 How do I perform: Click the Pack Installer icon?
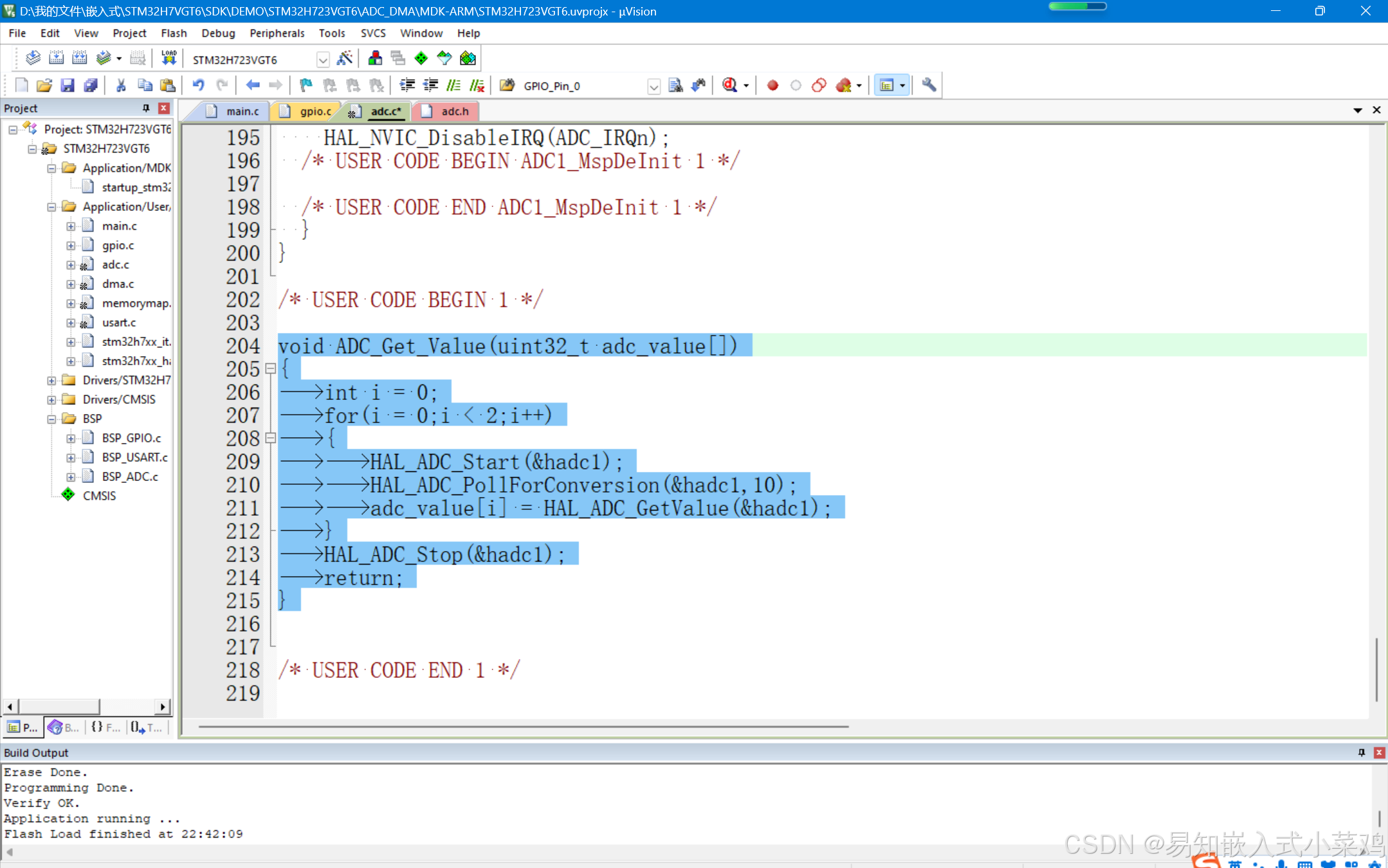tap(468, 59)
